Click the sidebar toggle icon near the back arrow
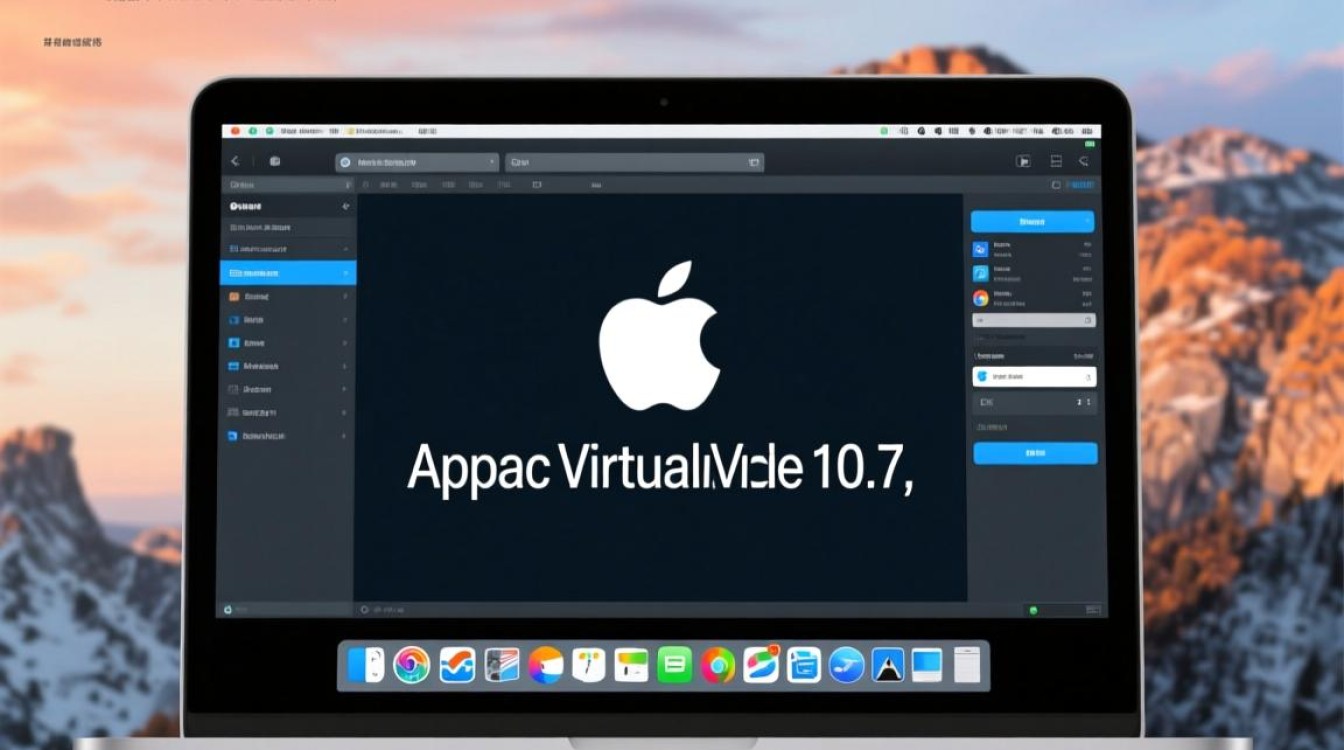 pos(275,160)
